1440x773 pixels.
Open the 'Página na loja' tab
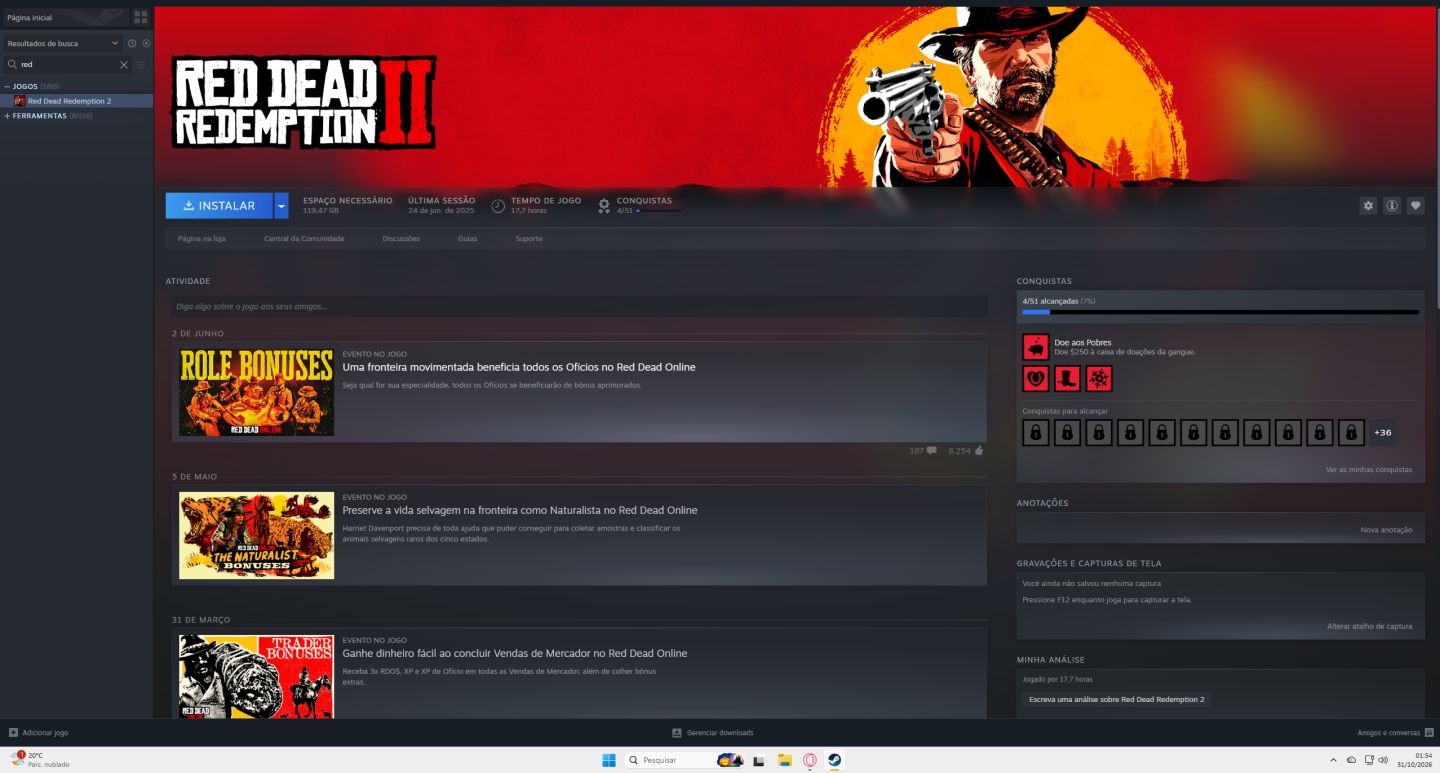tap(202, 239)
